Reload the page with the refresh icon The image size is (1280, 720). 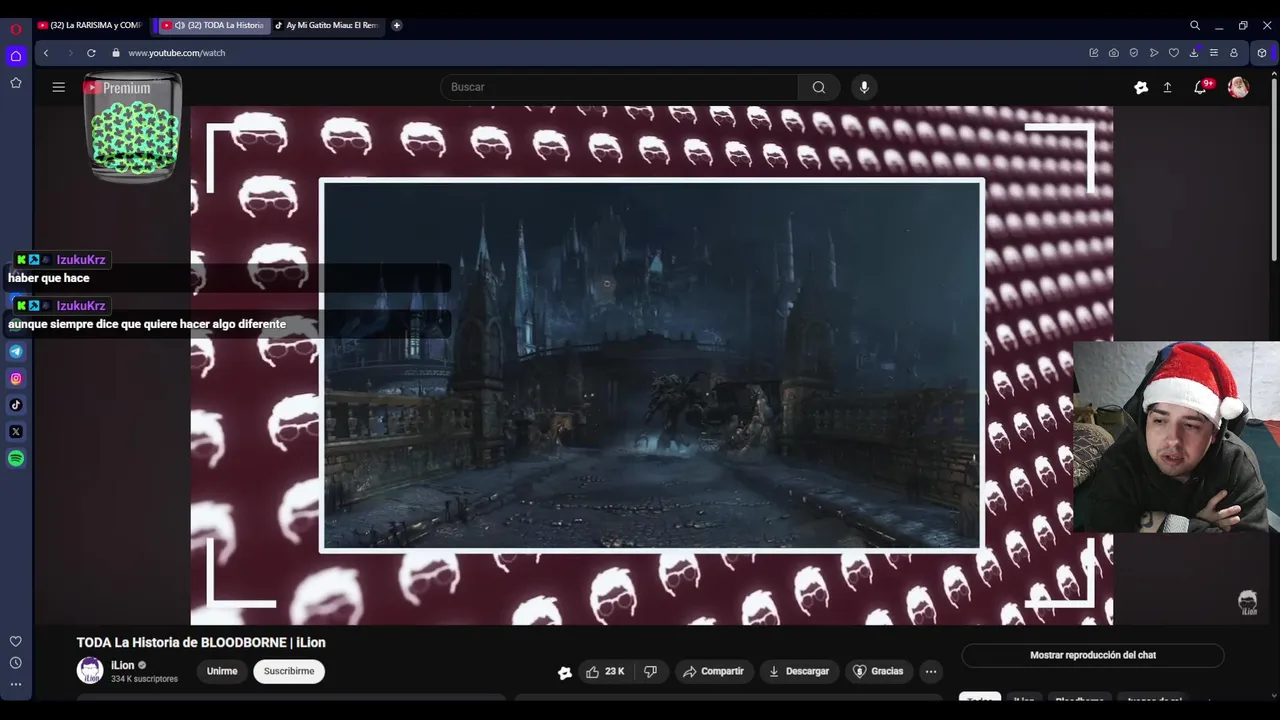pos(91,53)
